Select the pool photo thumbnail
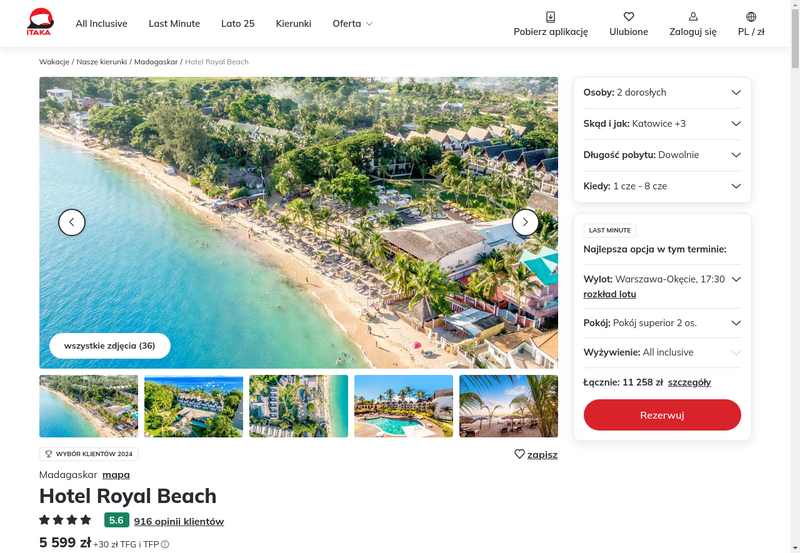This screenshot has height=553, width=800. pos(404,406)
